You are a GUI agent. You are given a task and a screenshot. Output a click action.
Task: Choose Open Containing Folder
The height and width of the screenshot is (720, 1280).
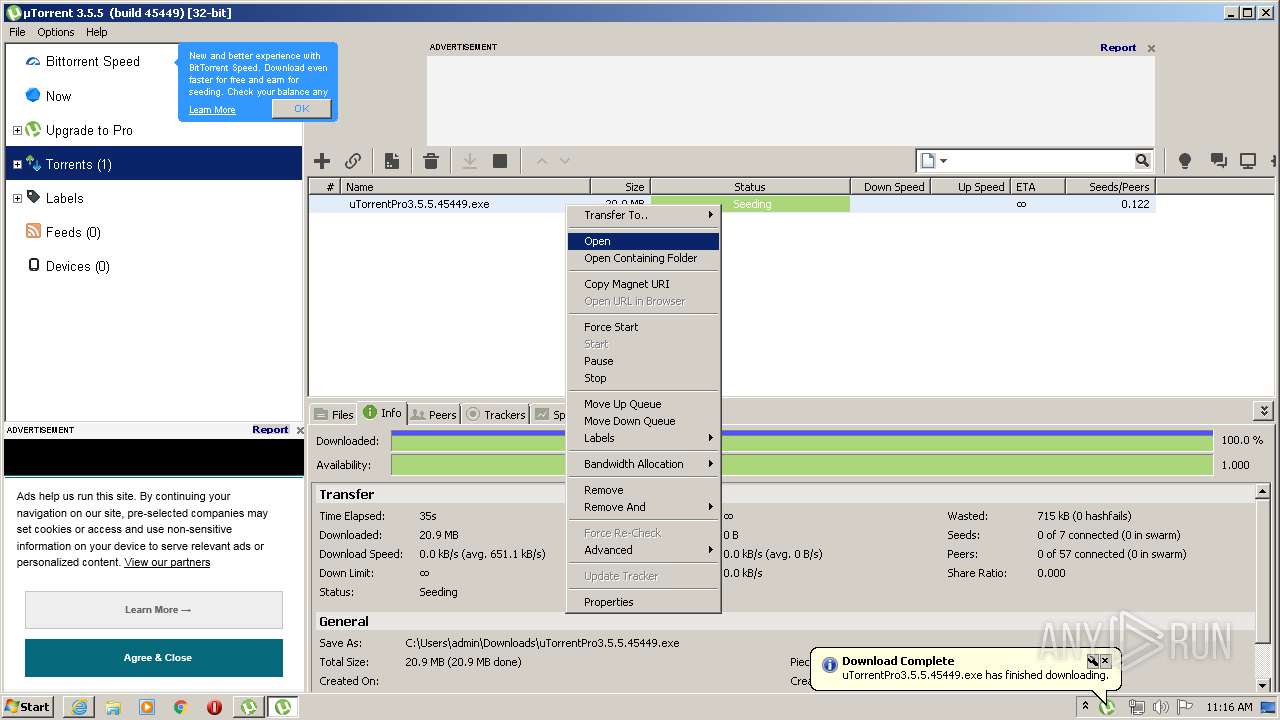[643, 258]
